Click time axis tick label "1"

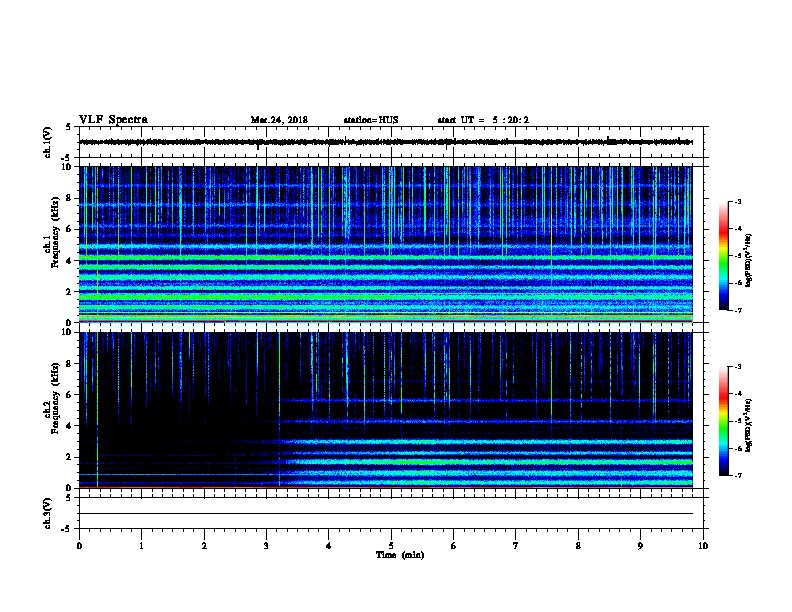(x=141, y=546)
